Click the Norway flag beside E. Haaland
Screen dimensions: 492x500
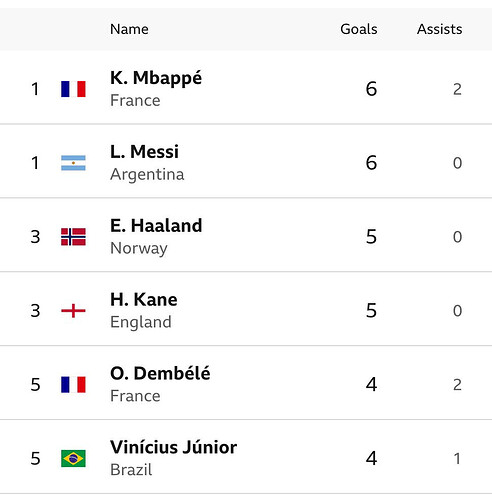point(73,237)
